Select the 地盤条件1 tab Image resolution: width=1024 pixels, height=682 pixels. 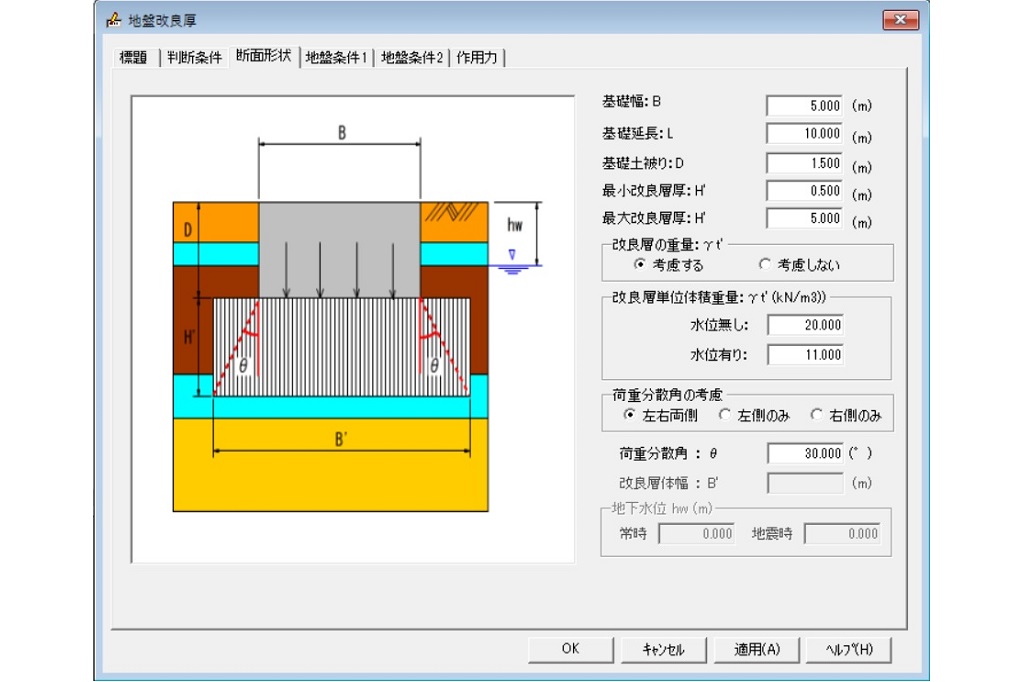coord(336,57)
